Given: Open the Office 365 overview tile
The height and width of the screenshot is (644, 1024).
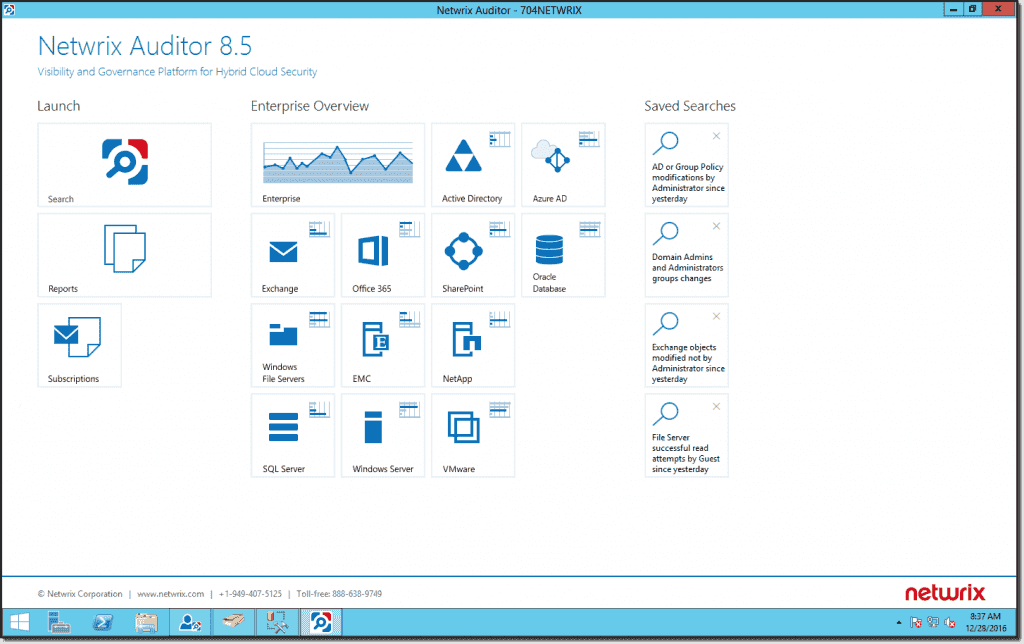Looking at the screenshot, I should 382,255.
